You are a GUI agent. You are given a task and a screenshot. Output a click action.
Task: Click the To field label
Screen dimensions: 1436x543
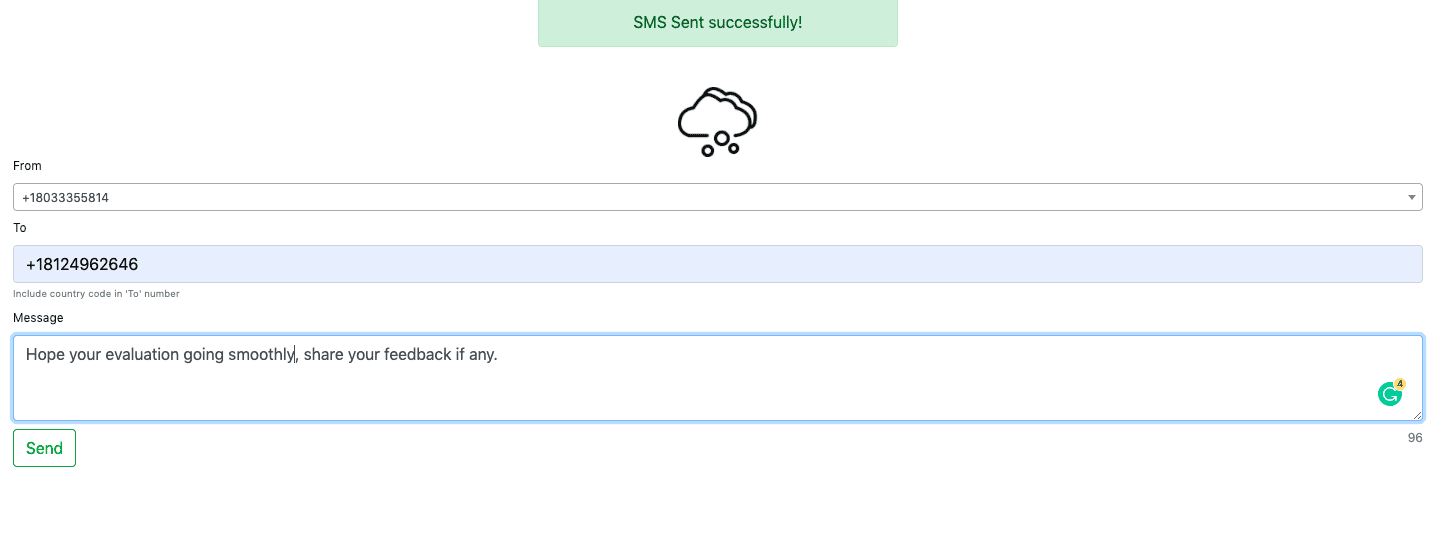pos(20,228)
